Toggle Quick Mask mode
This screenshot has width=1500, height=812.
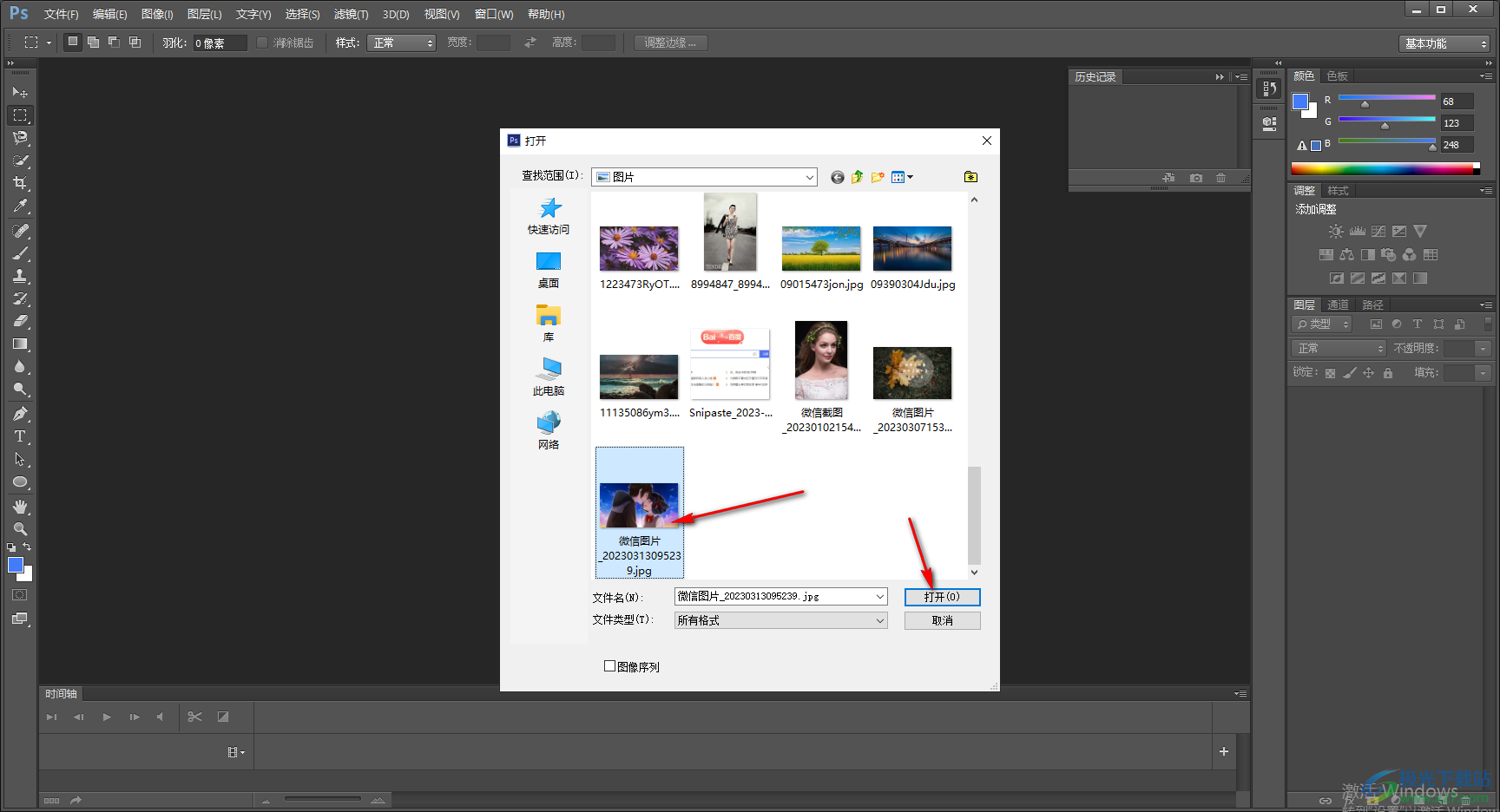20,595
